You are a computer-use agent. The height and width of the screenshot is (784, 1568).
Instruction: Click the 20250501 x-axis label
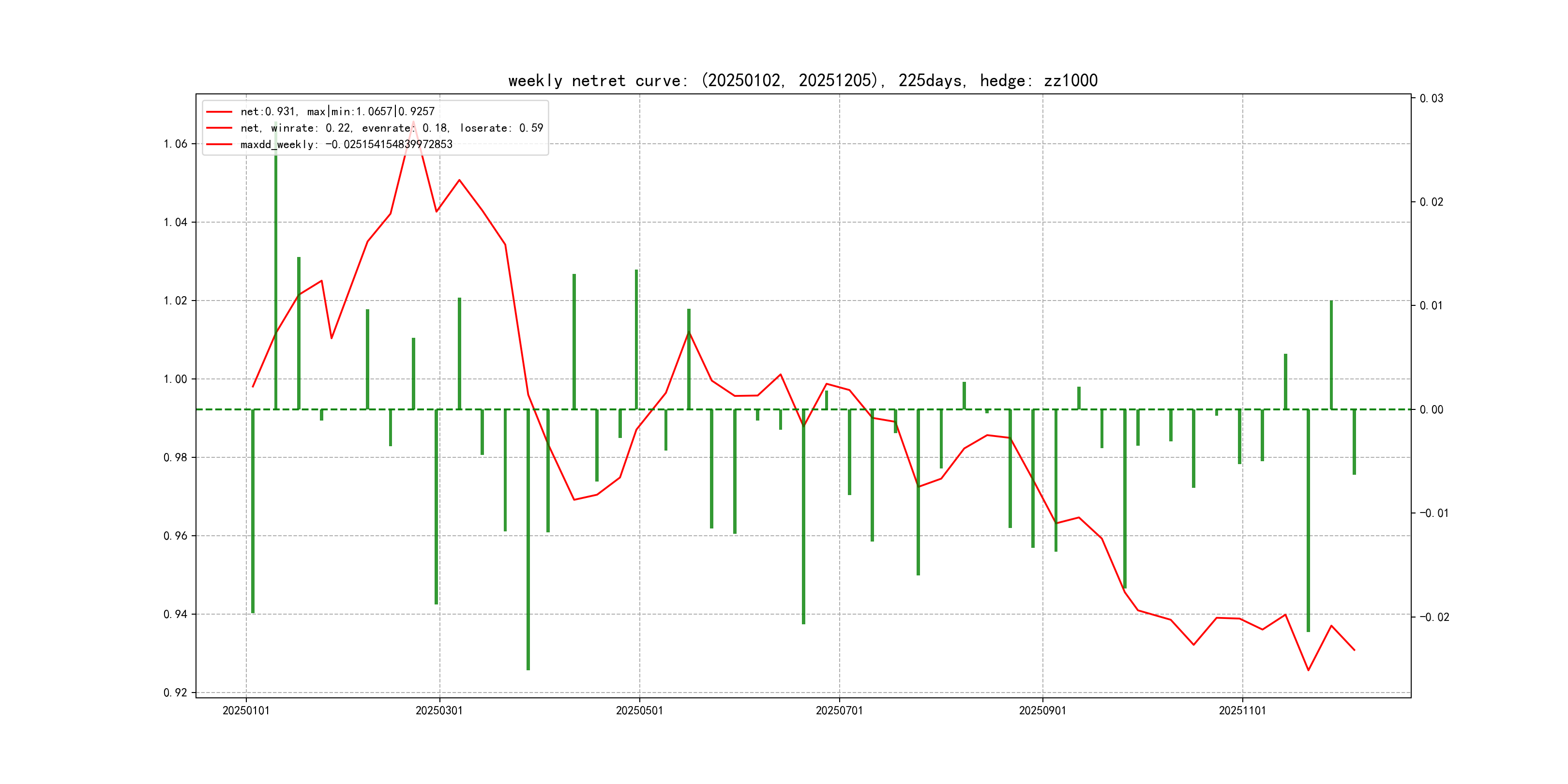click(639, 710)
